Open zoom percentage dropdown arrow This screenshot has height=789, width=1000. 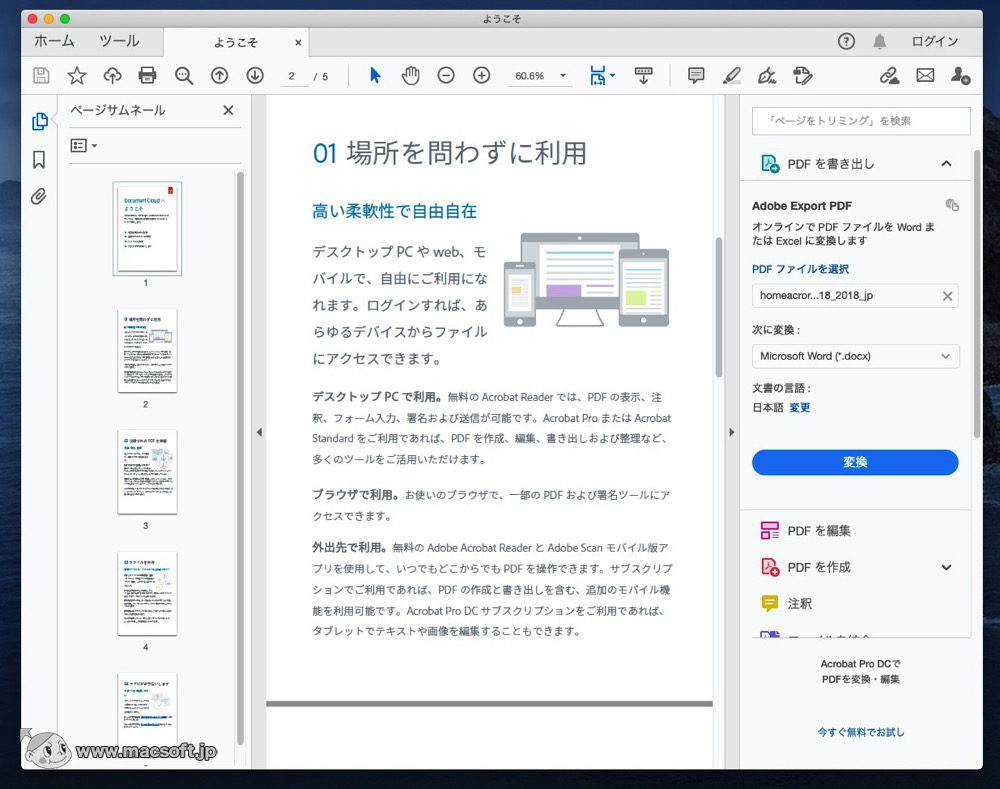[x=562, y=76]
